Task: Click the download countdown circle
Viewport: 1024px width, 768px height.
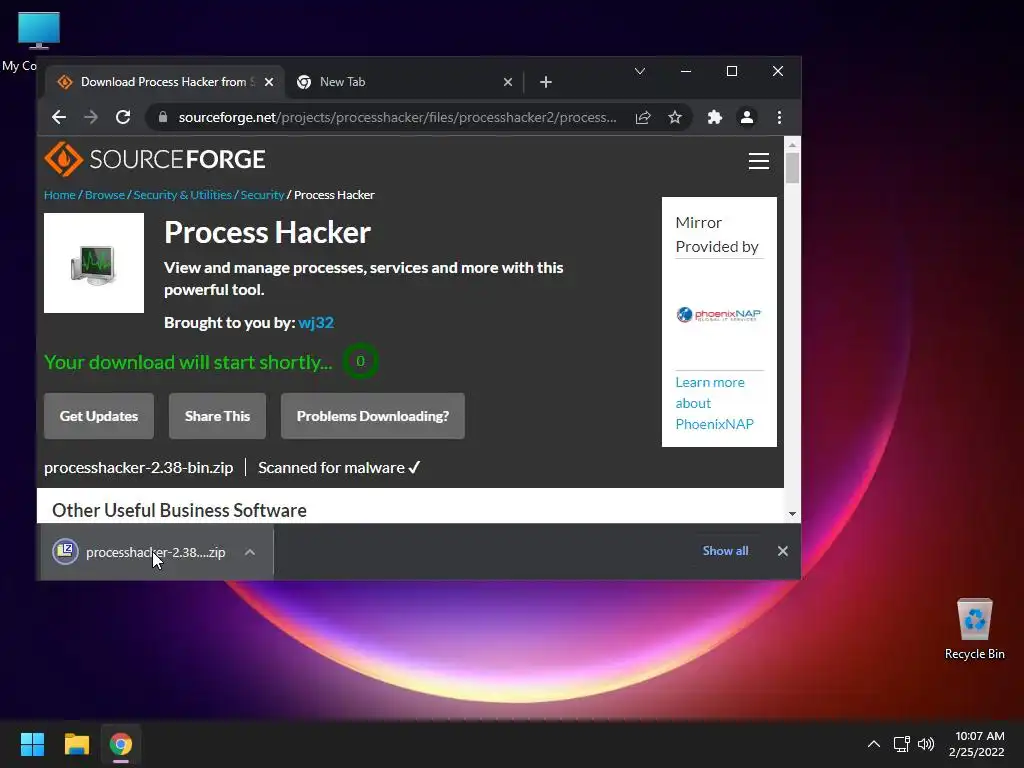Action: click(x=360, y=361)
